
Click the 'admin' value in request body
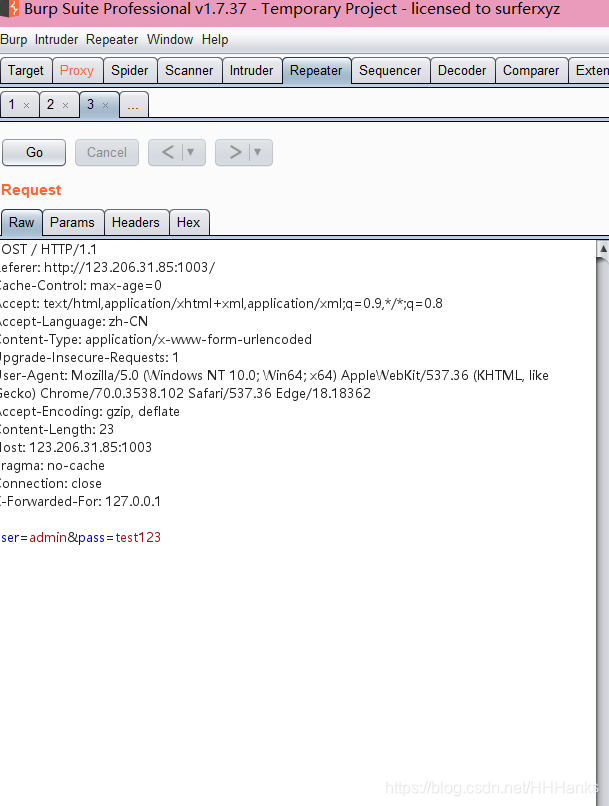pos(48,538)
